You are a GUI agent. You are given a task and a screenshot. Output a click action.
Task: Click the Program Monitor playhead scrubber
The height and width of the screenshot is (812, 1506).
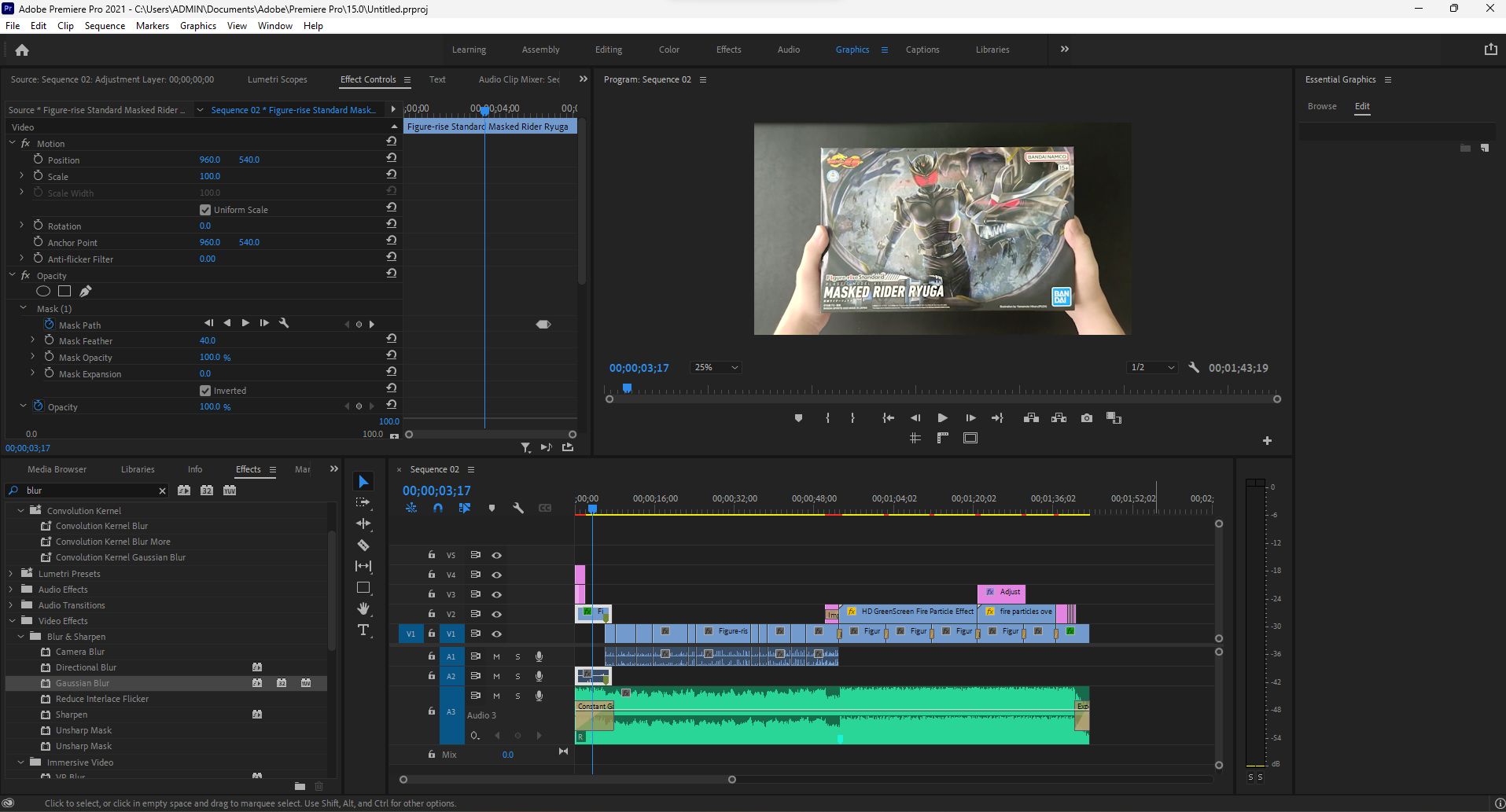tap(627, 388)
